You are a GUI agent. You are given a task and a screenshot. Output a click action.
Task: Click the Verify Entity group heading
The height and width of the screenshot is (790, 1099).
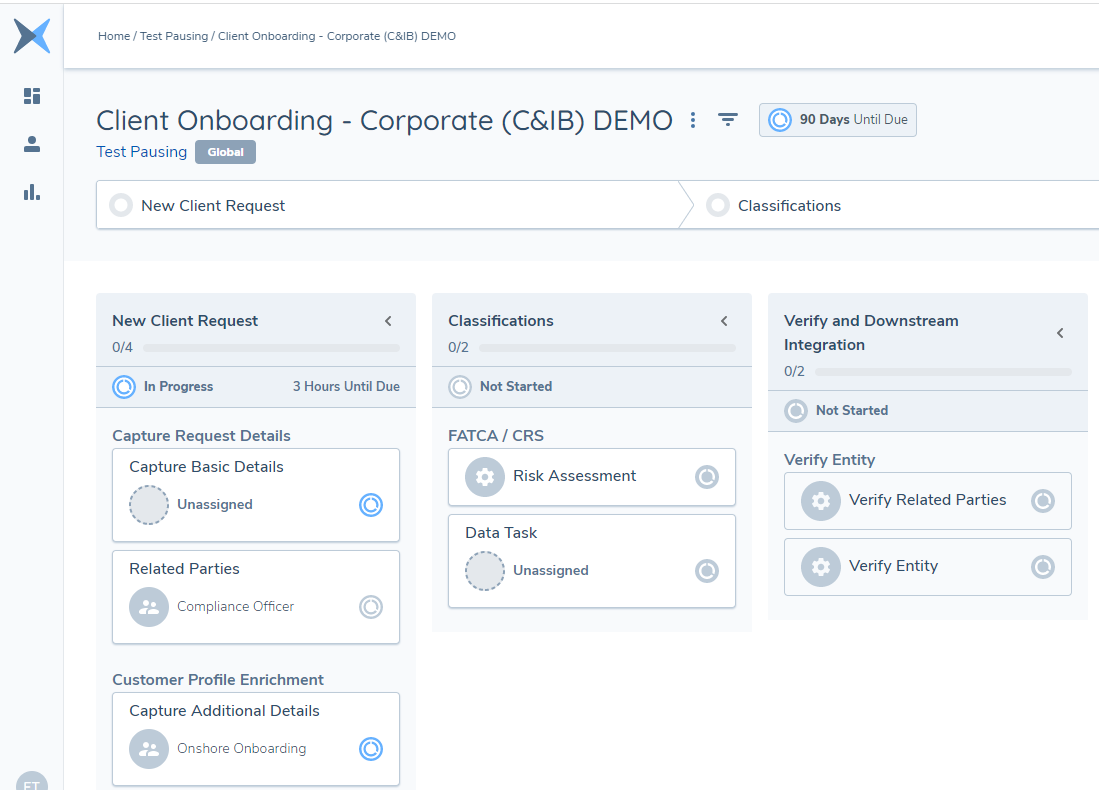tap(829, 460)
